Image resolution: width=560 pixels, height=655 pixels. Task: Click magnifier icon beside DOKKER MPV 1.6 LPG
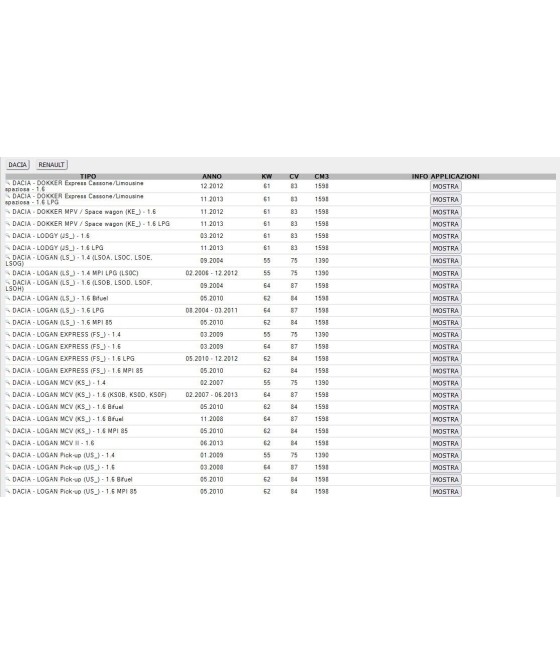coord(8,223)
